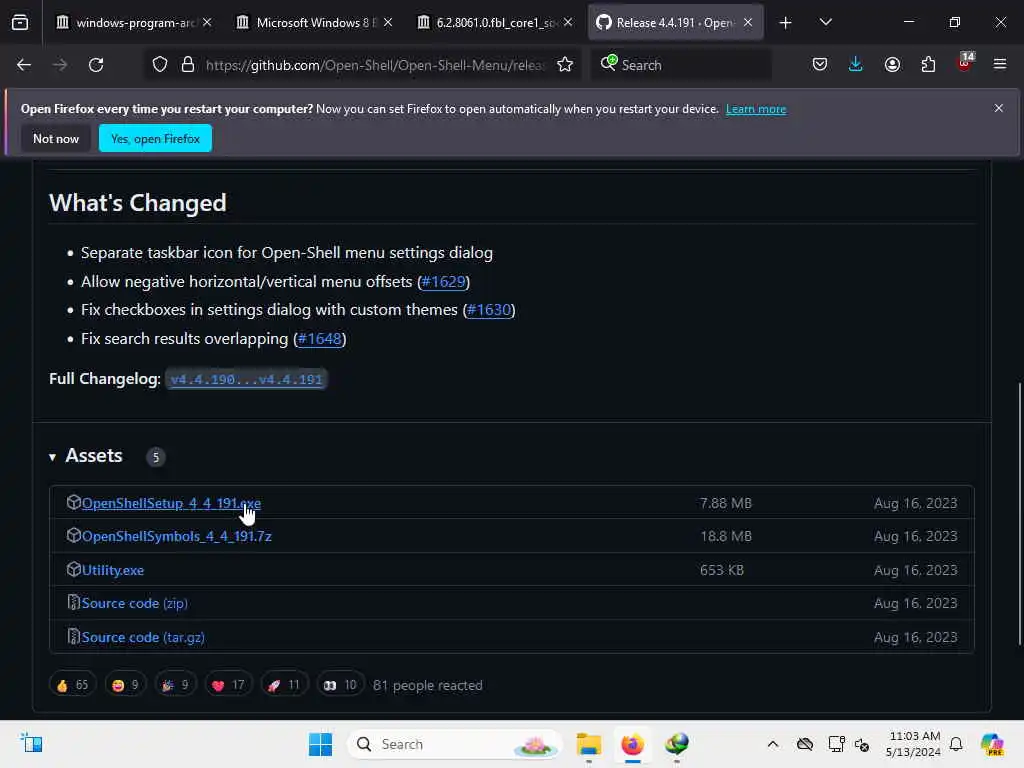Open a new tab

click(786, 23)
